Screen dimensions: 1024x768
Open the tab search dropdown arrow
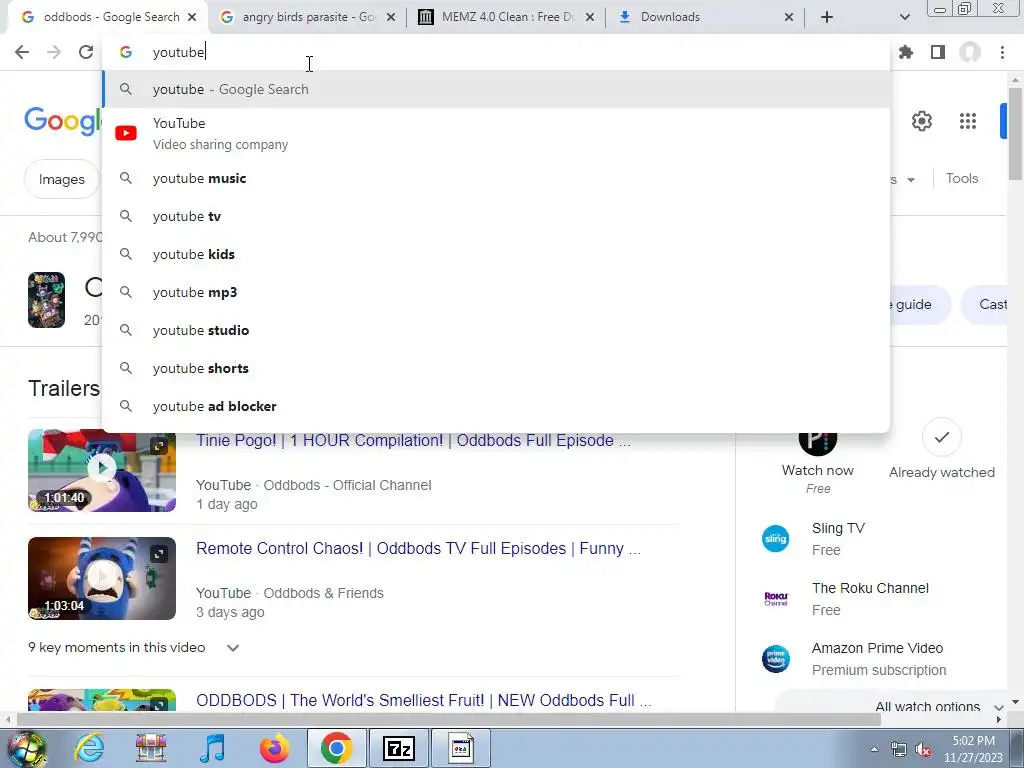pyautogui.click(x=904, y=17)
